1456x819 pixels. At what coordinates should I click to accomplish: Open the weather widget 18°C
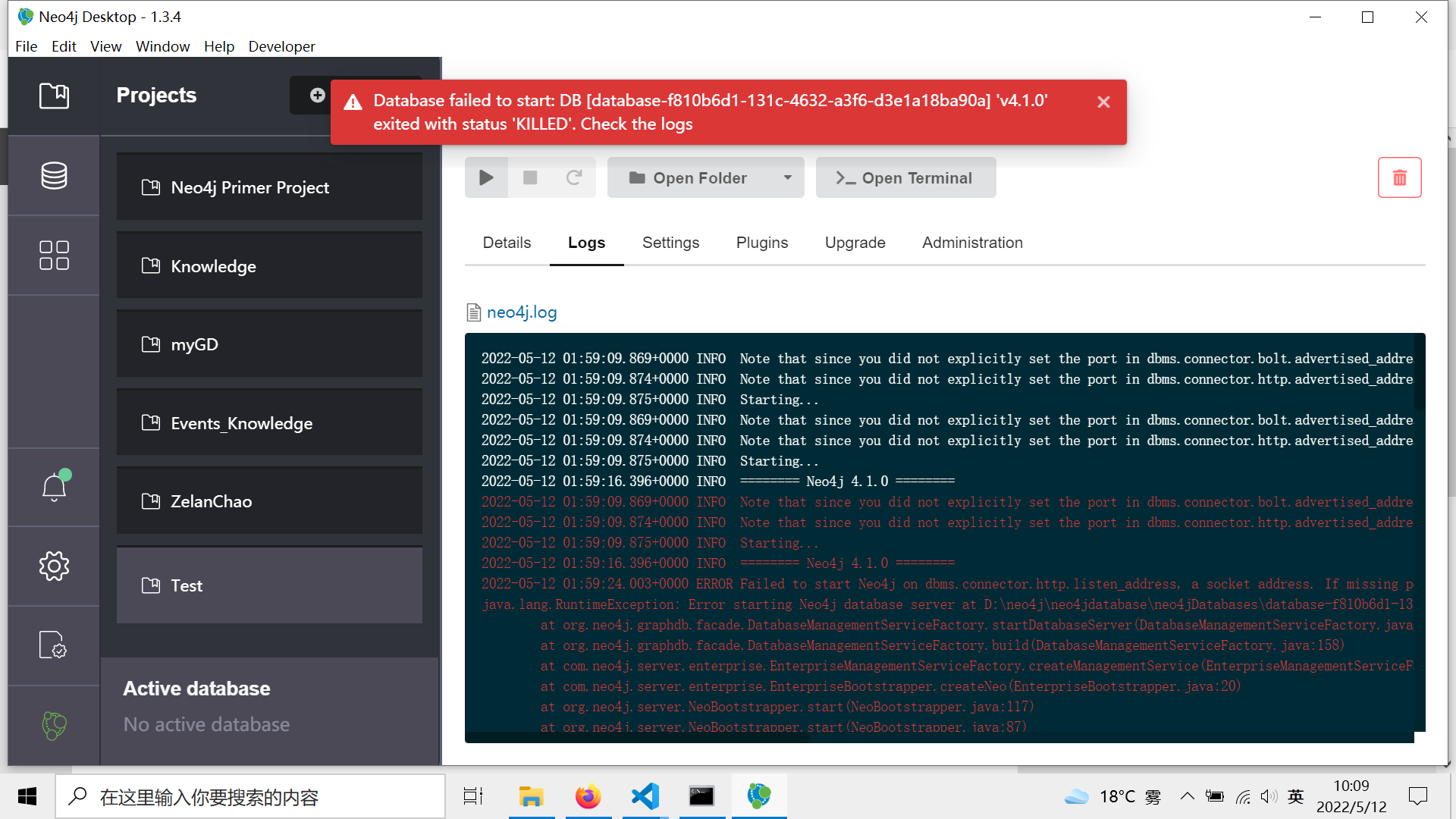pyautogui.click(x=1112, y=796)
